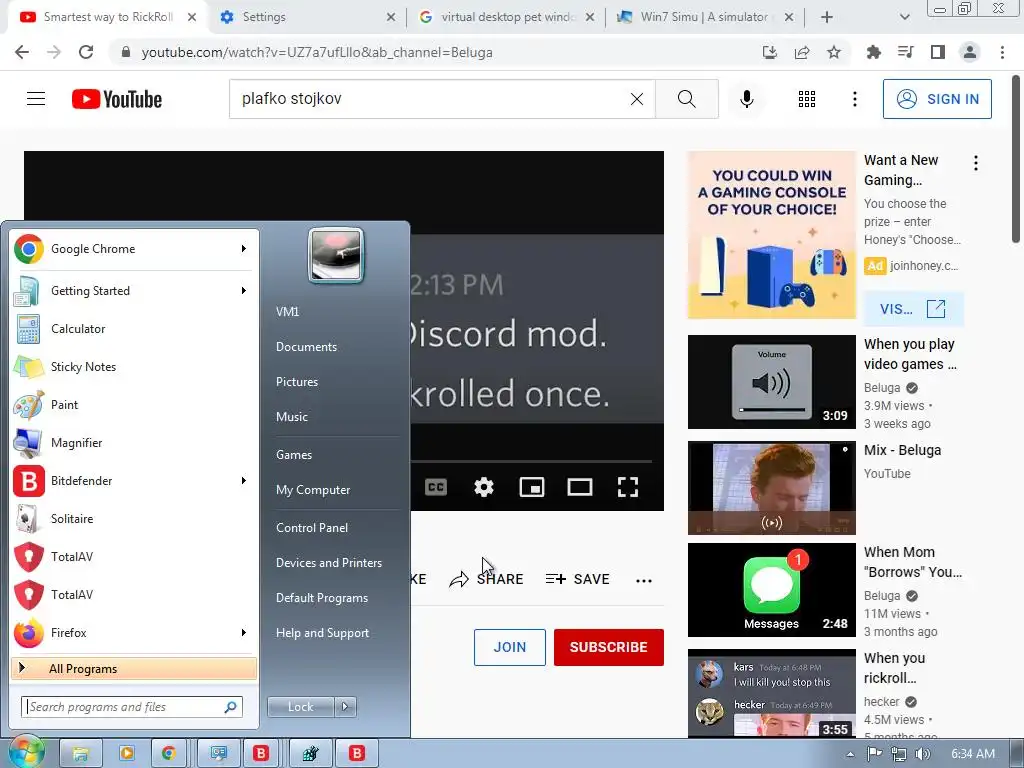The width and height of the screenshot is (1024, 768).
Task: Click the Lock button in Start menu
Action: coord(300,707)
